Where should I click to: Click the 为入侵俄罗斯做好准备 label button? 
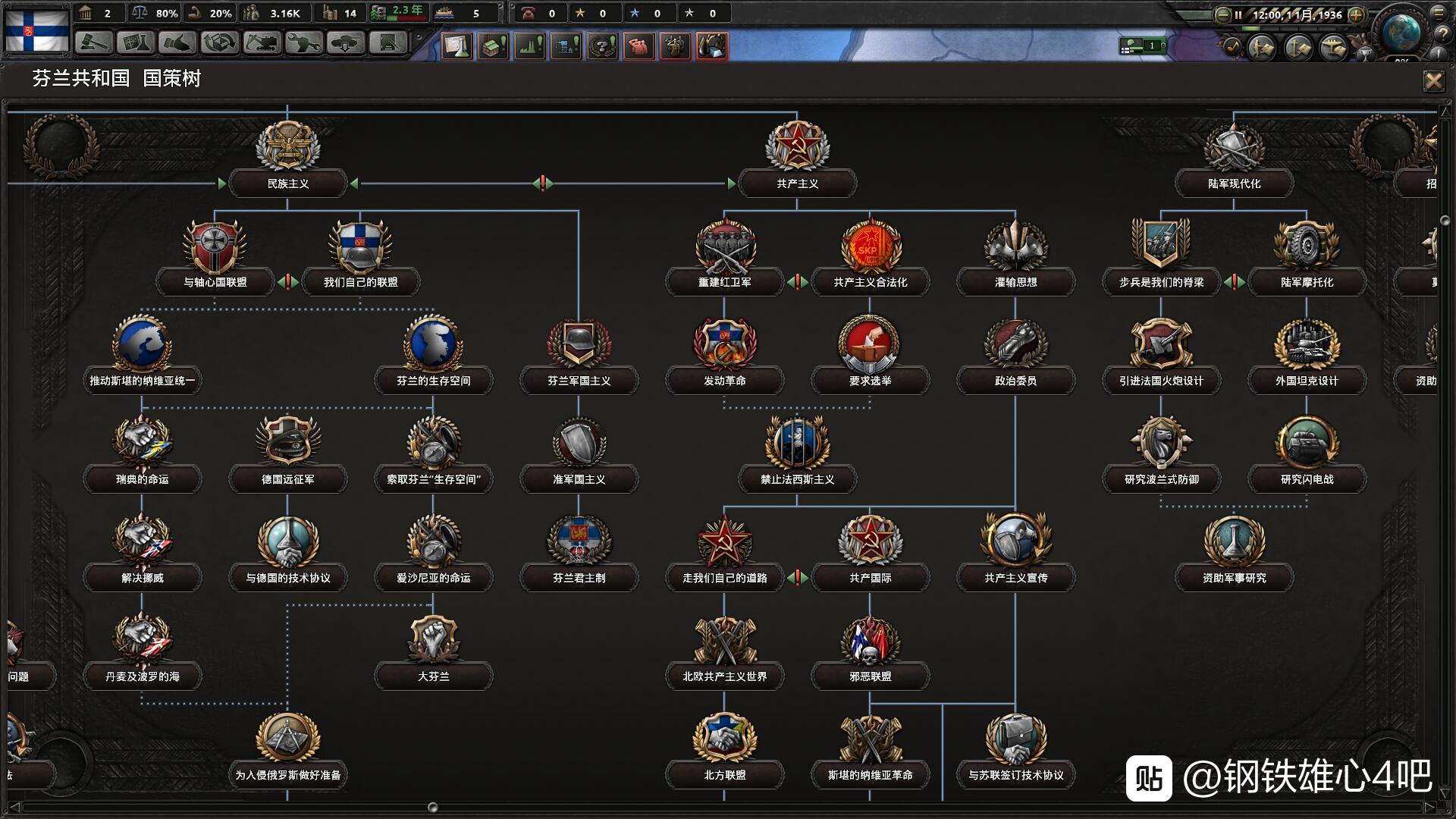point(287,775)
